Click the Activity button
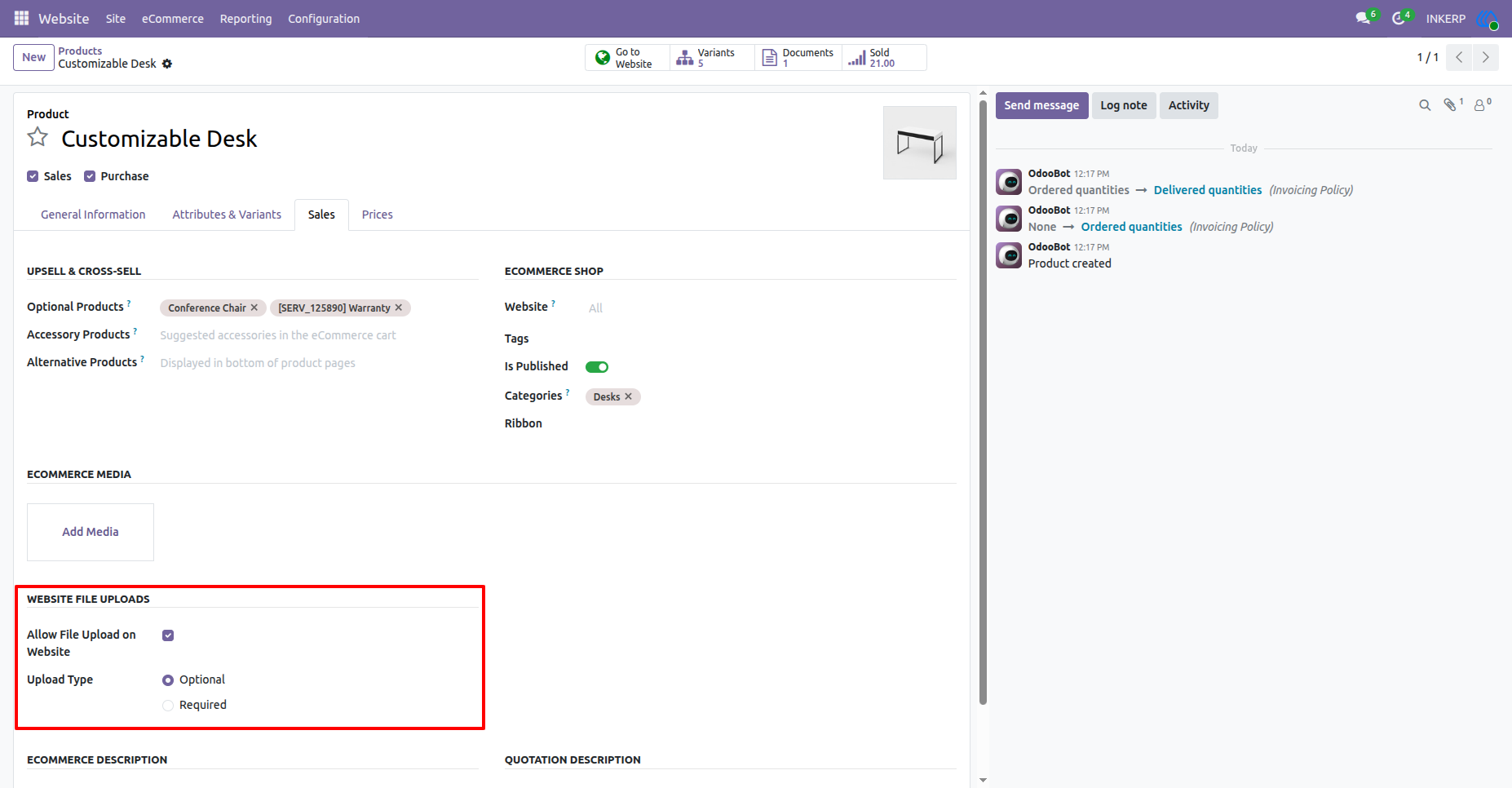 [x=1189, y=105]
